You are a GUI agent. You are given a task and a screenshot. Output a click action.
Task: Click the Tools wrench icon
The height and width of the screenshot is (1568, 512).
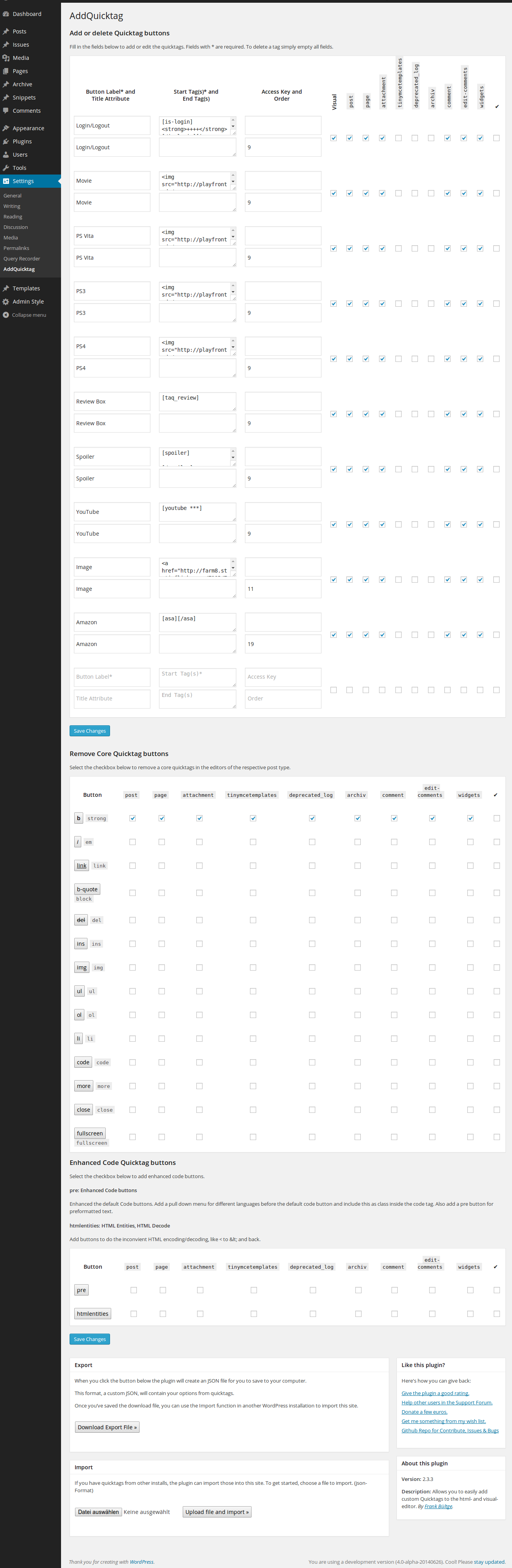pyautogui.click(x=6, y=168)
